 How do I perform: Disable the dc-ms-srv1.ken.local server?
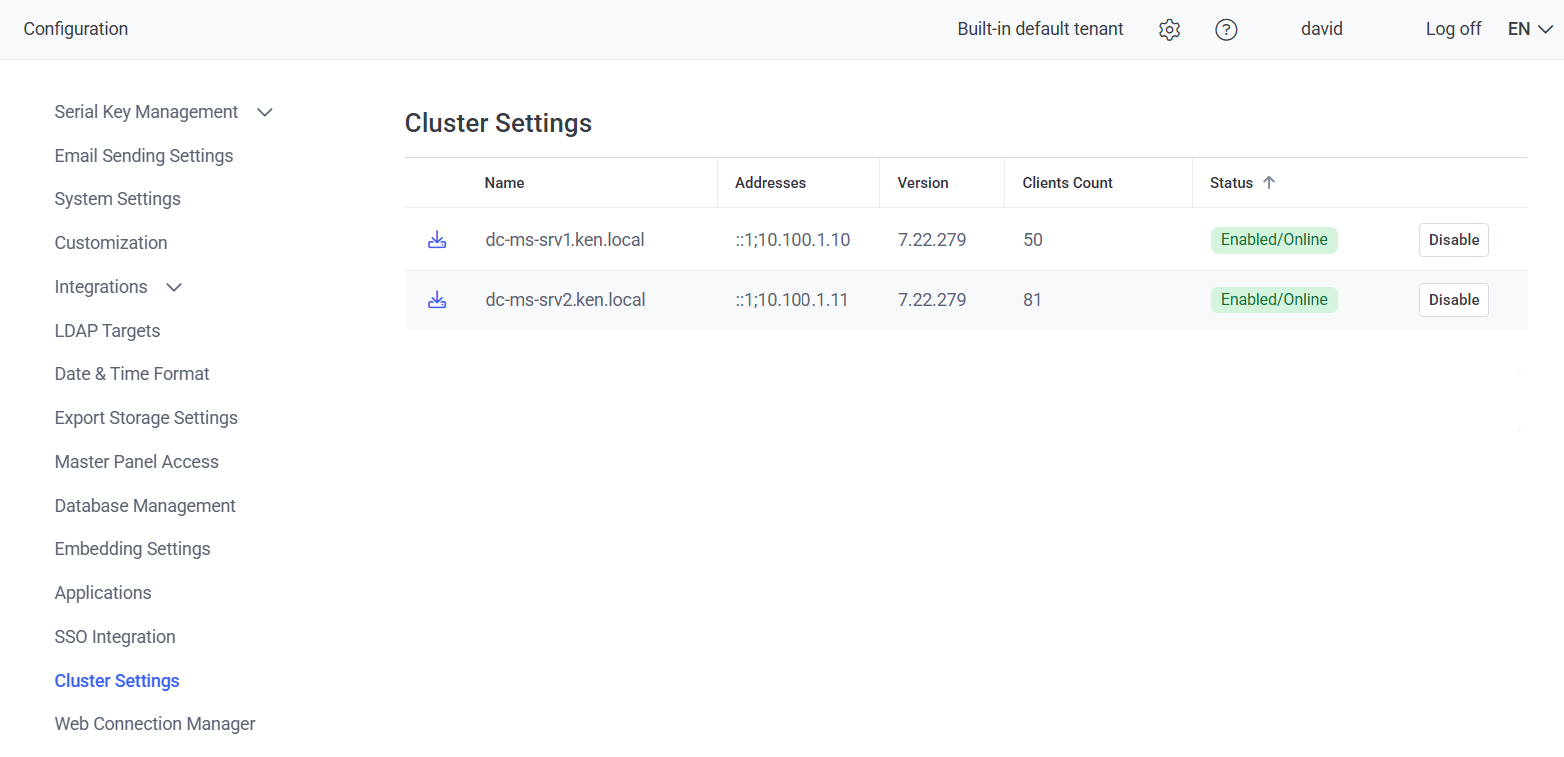(1453, 240)
